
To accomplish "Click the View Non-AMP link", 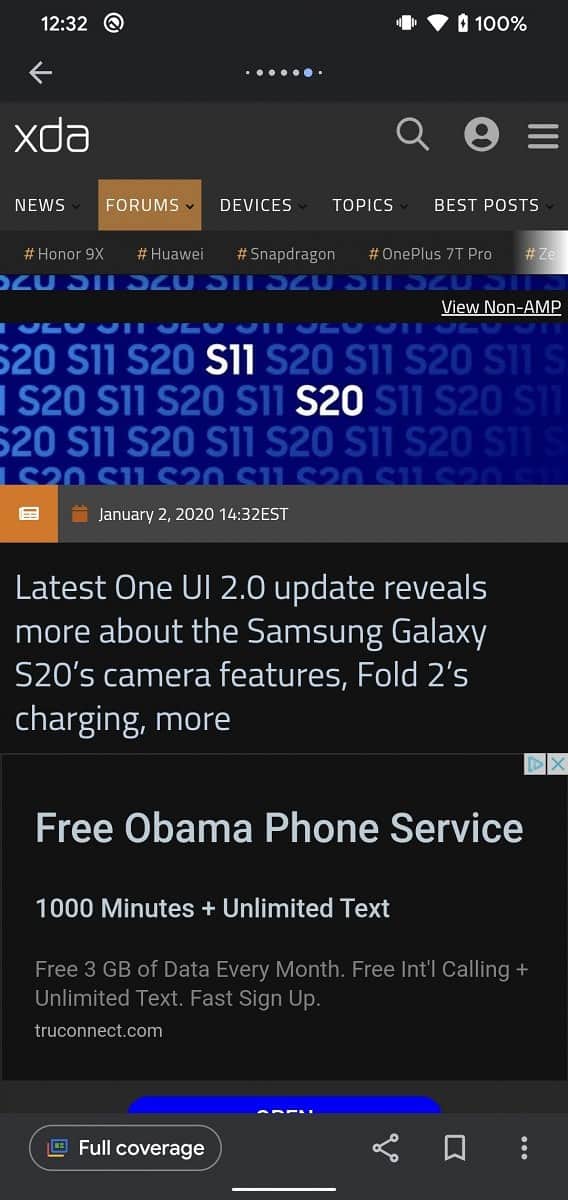I will [x=501, y=307].
